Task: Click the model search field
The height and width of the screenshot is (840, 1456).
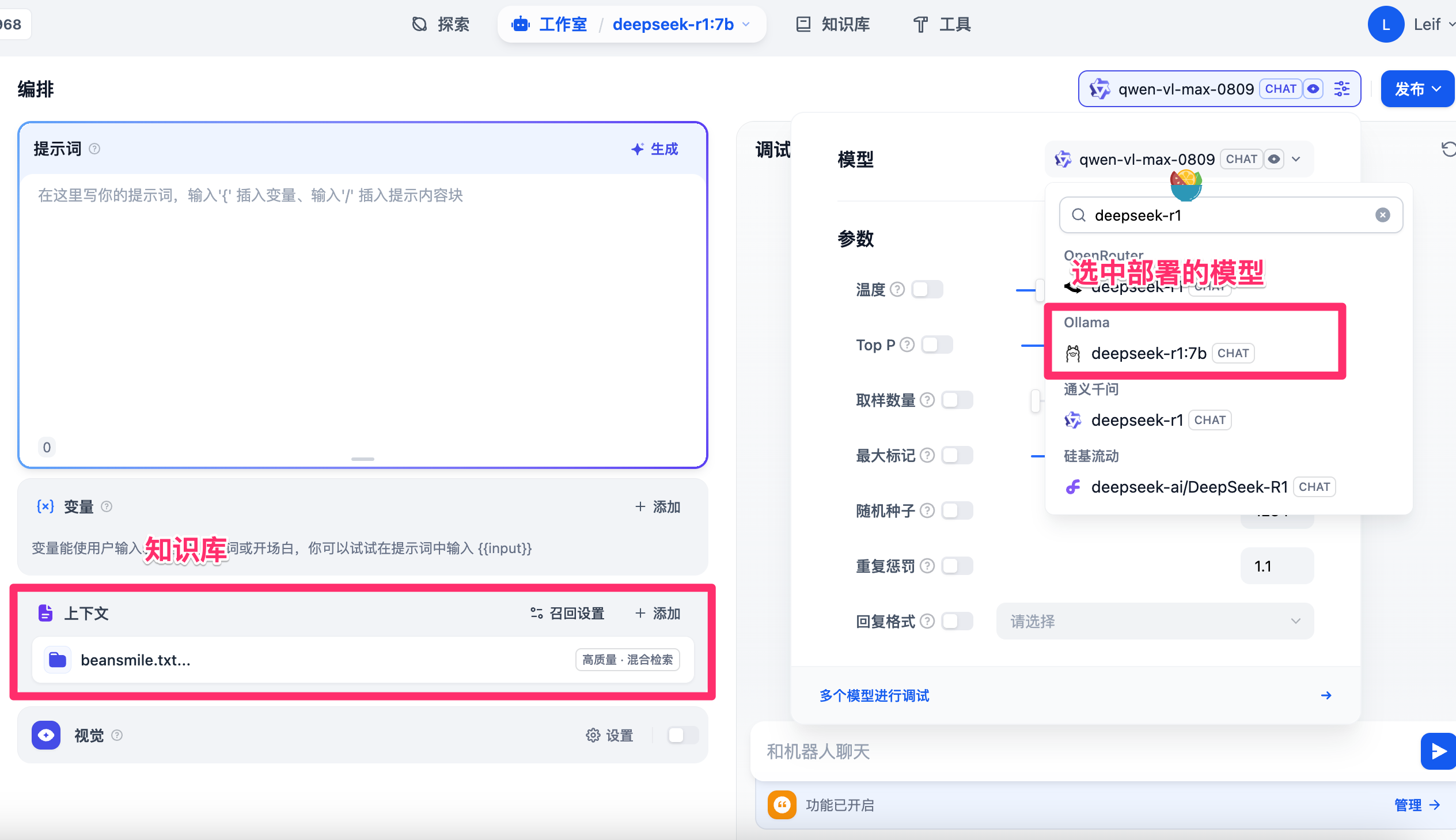Action: point(1231,215)
